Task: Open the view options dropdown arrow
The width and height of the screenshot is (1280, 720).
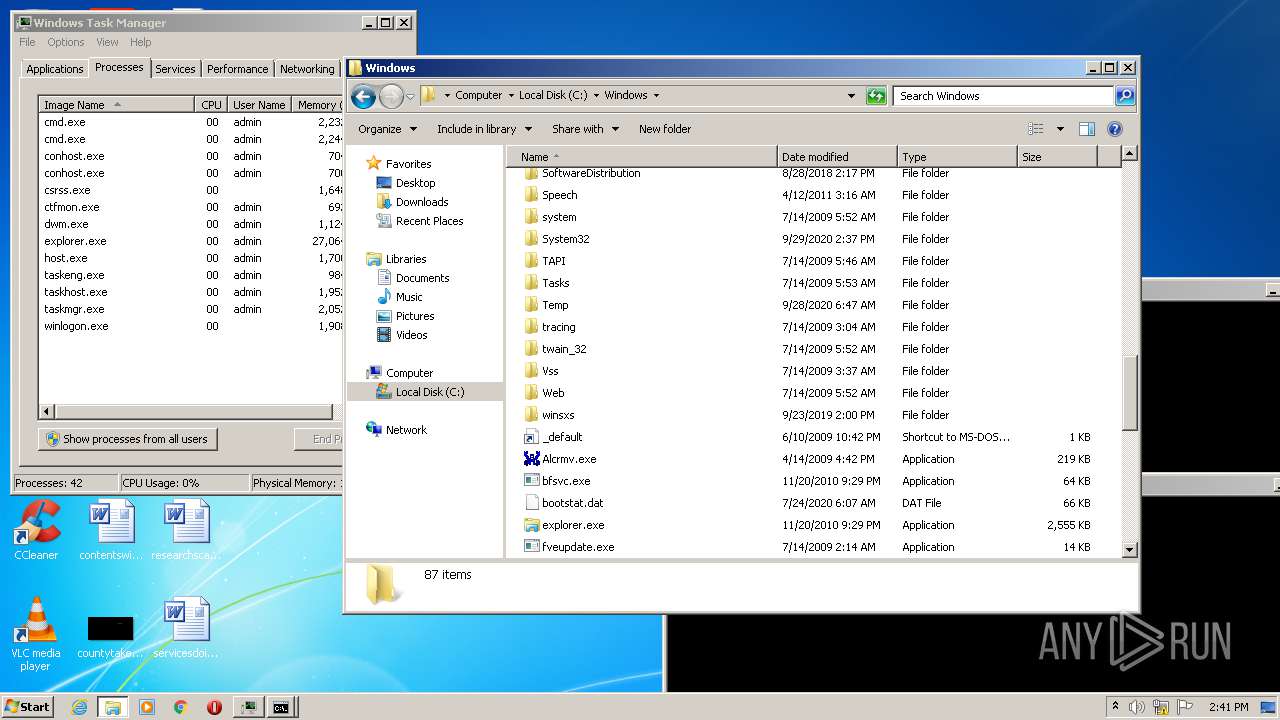Action: [x=1060, y=129]
